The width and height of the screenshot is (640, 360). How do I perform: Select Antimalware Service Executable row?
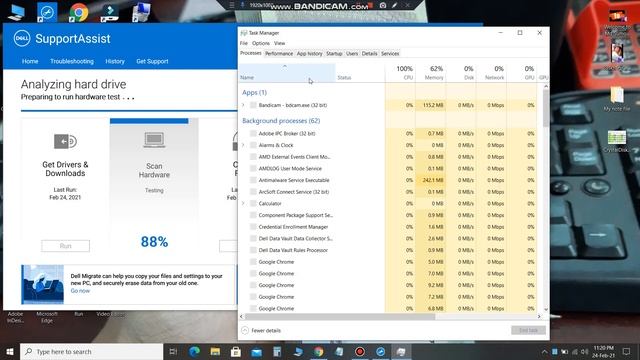coord(388,180)
